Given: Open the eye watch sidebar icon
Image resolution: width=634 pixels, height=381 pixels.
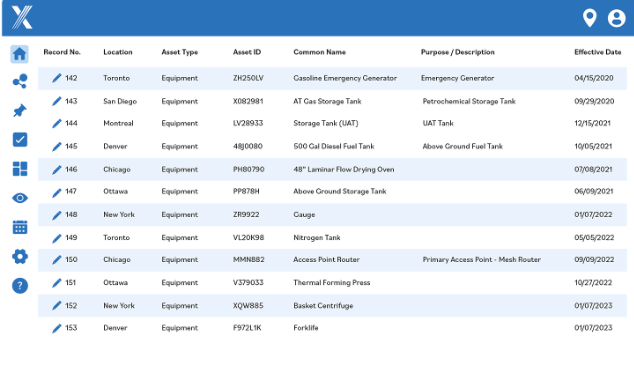Looking at the screenshot, I should coord(20,198).
